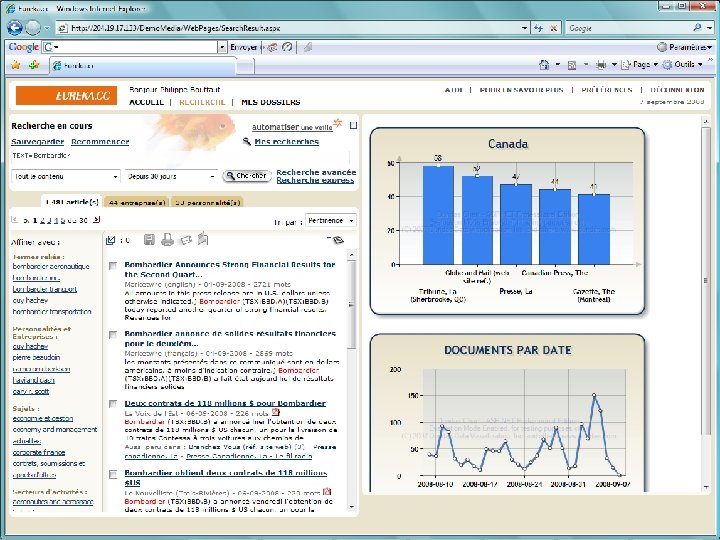This screenshot has width=720, height=540.
Task: Open the Depuis 30 jours date dropdown
Action: coord(171,176)
